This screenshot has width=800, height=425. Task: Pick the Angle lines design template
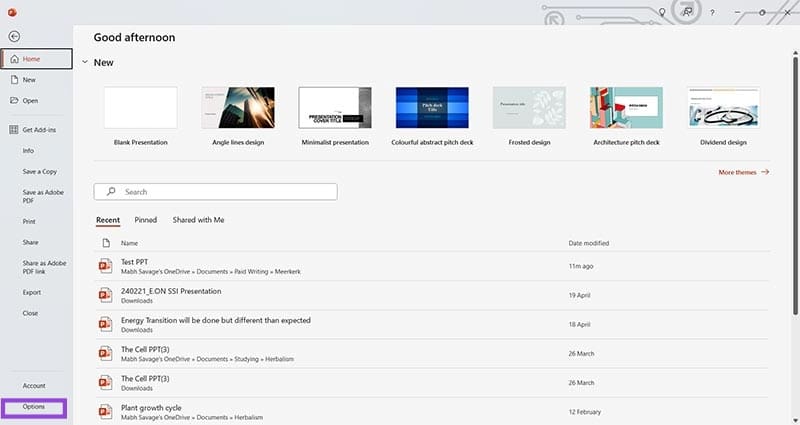(x=238, y=116)
